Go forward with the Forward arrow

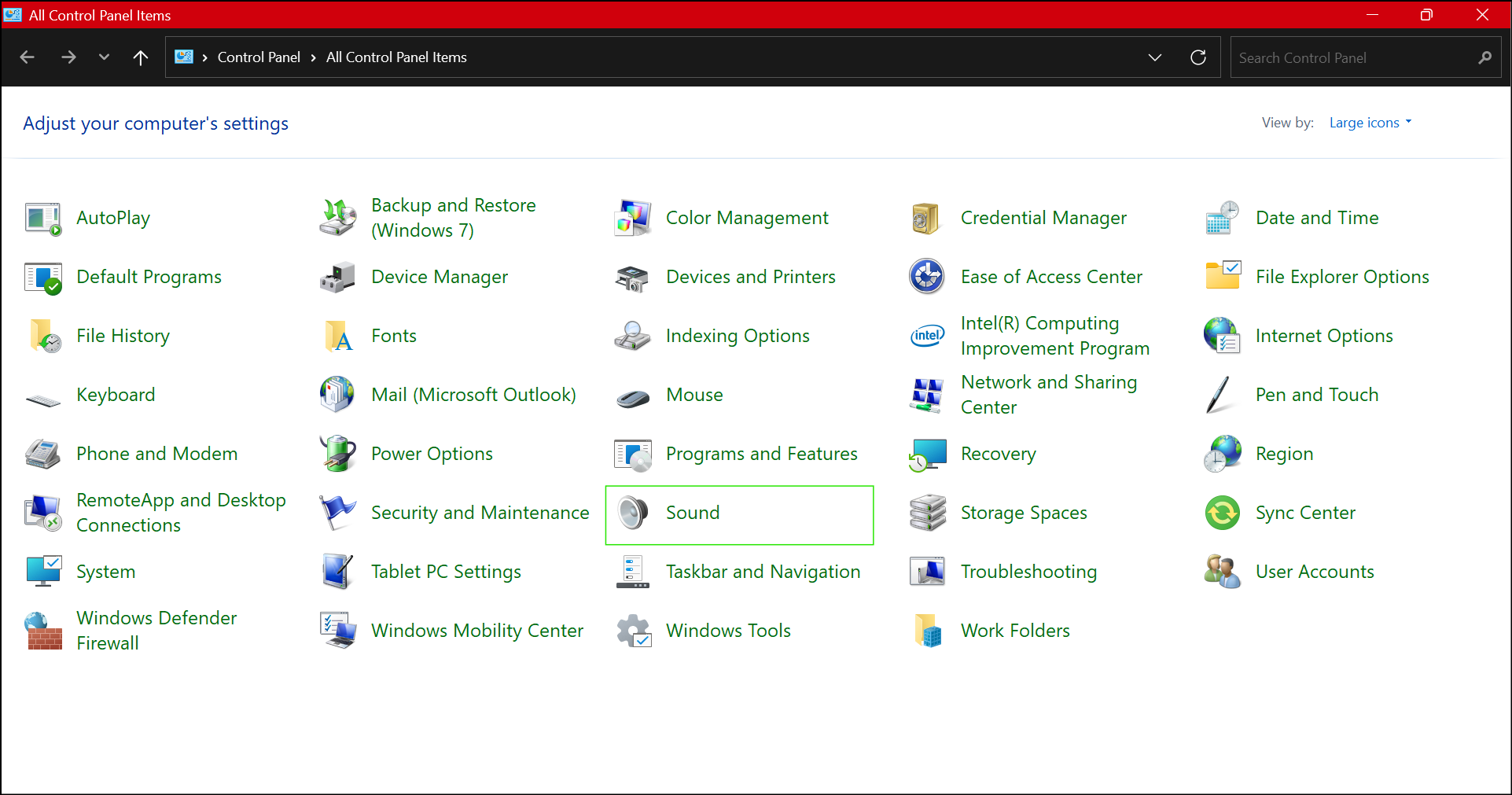[69, 57]
